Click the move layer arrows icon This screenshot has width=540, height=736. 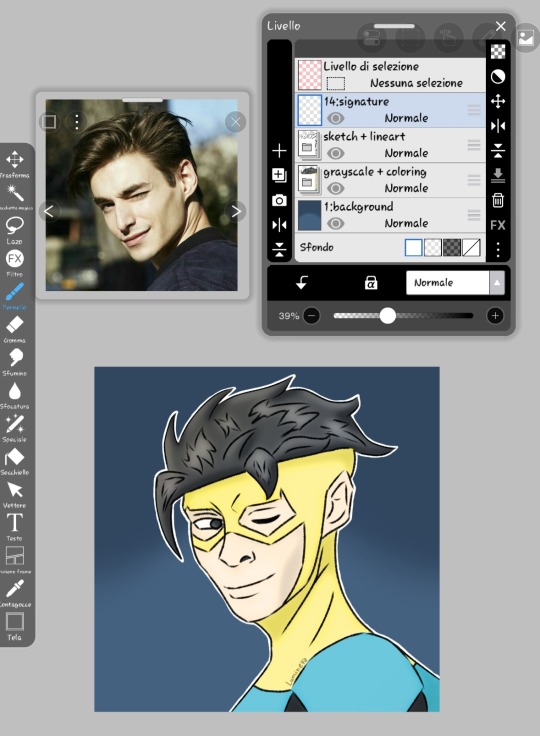coord(498,101)
